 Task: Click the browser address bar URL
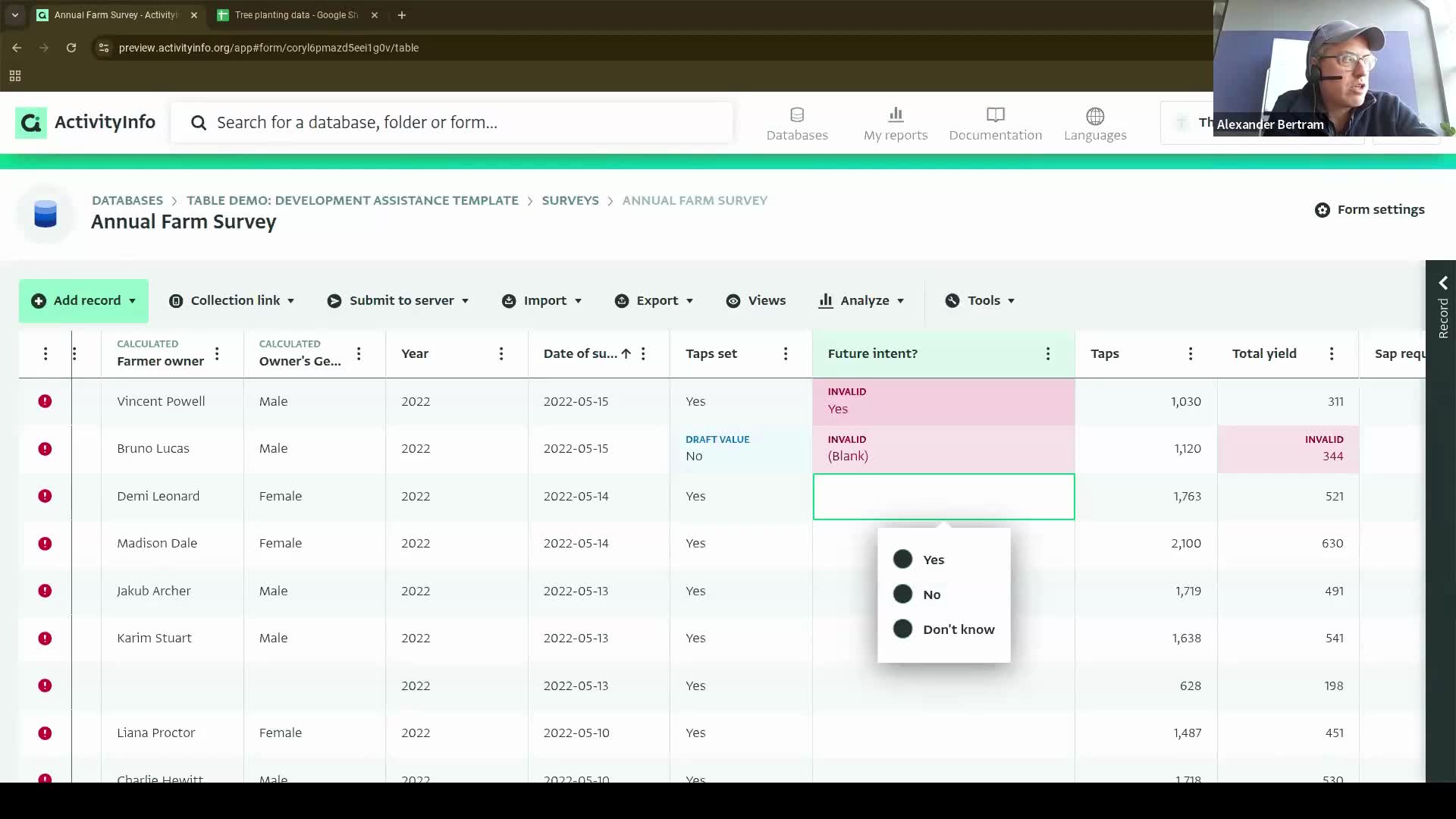(268, 48)
